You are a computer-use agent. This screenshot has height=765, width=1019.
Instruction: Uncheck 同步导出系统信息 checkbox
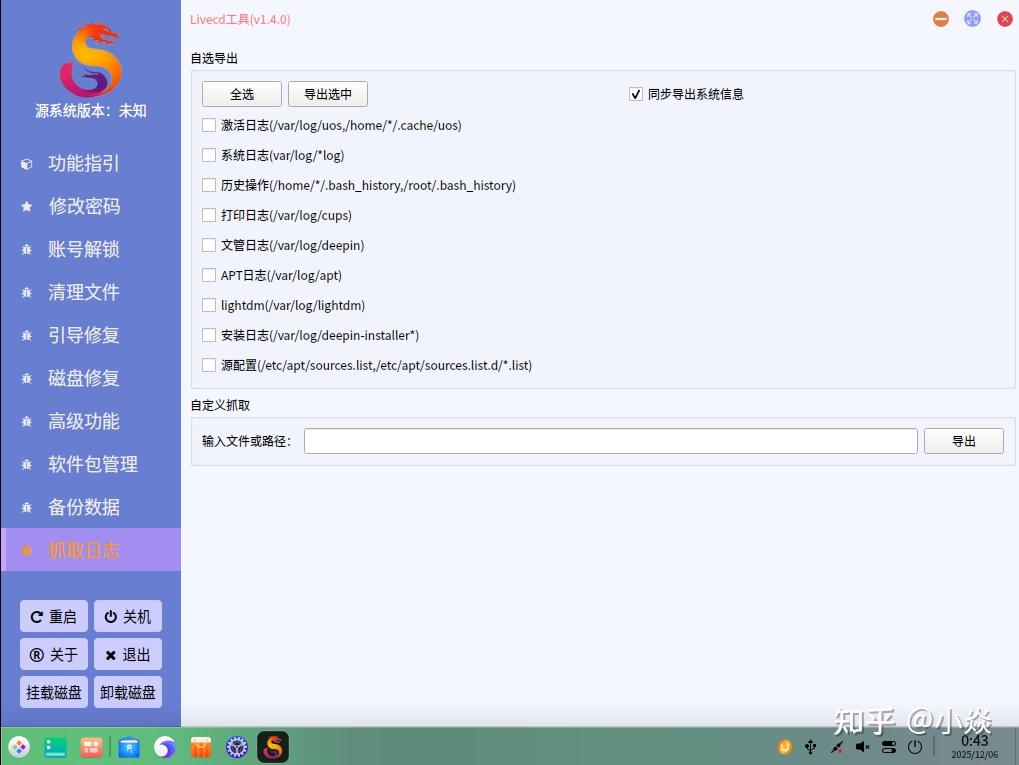pyautogui.click(x=635, y=94)
